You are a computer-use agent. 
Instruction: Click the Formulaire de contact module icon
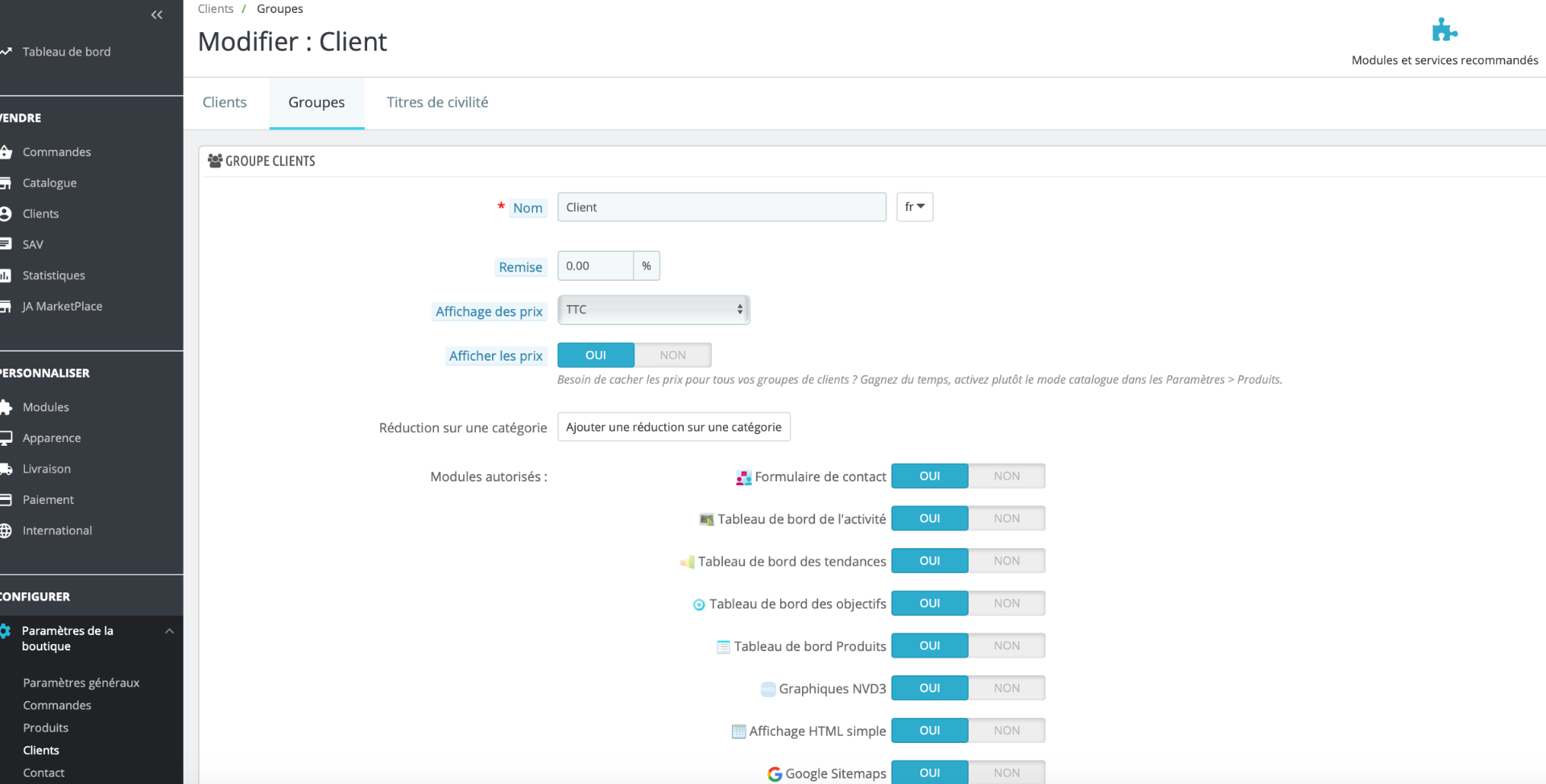pyautogui.click(x=744, y=478)
